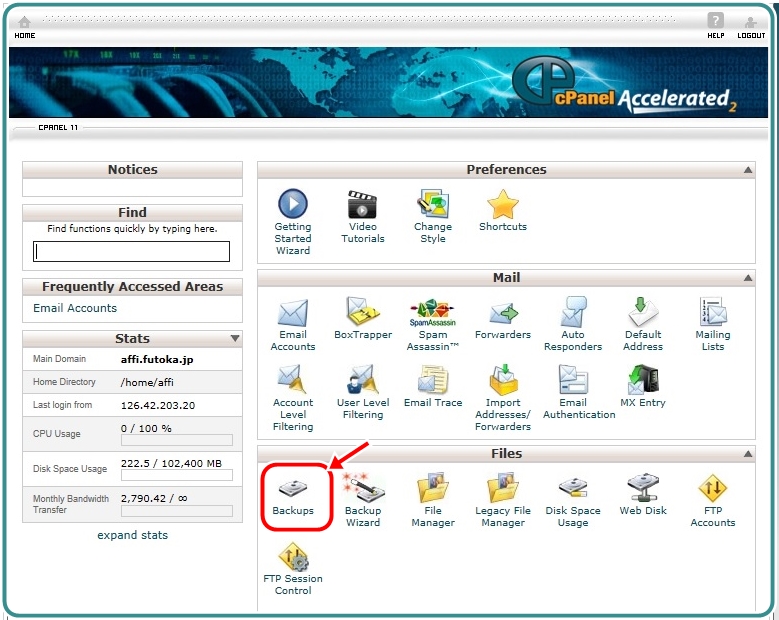Click the Monthly Bandwidth Transfer progress bar
Viewport: 779px width, 620px height.
pos(177,511)
